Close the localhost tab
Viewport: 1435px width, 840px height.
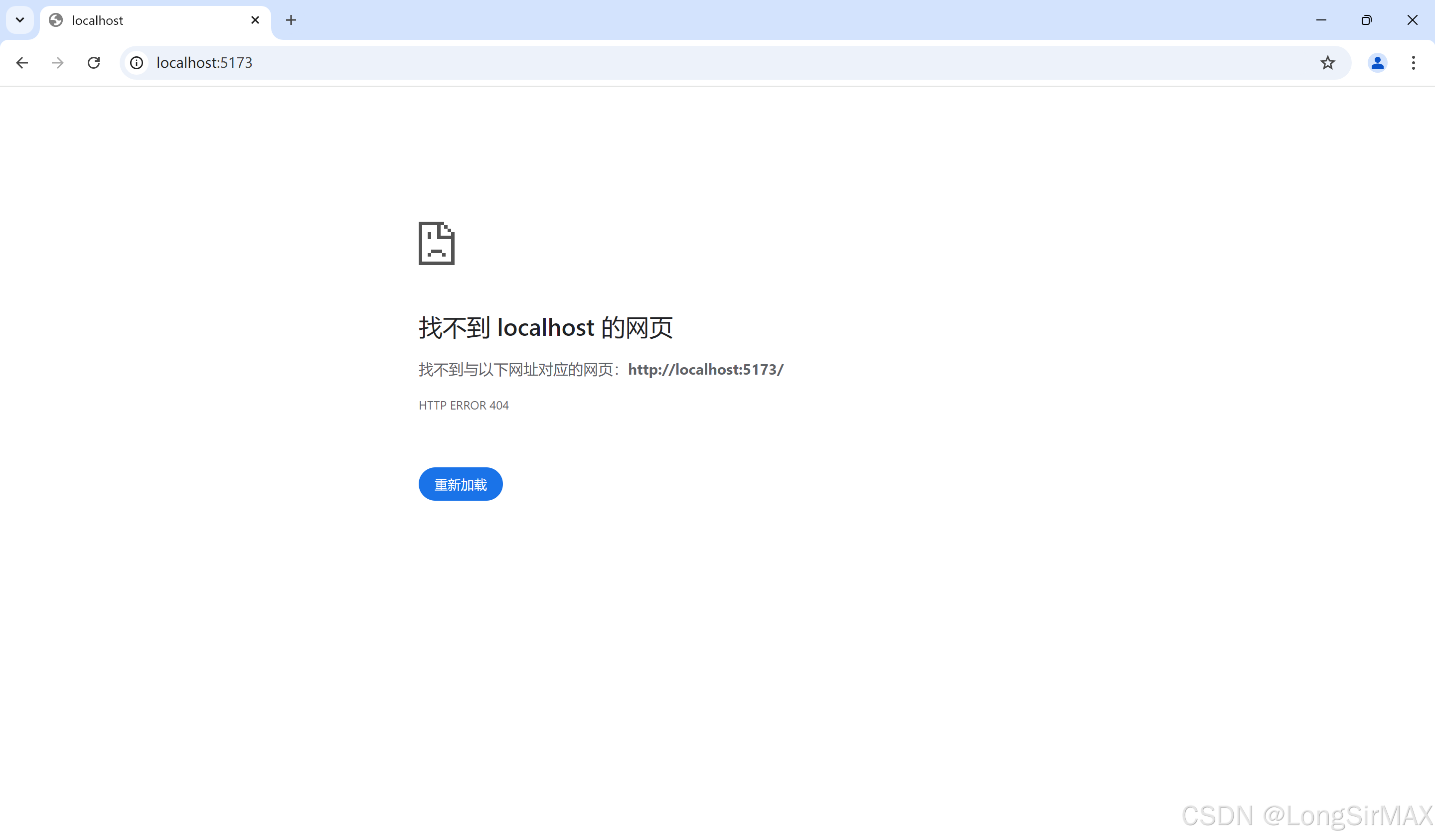[255, 20]
